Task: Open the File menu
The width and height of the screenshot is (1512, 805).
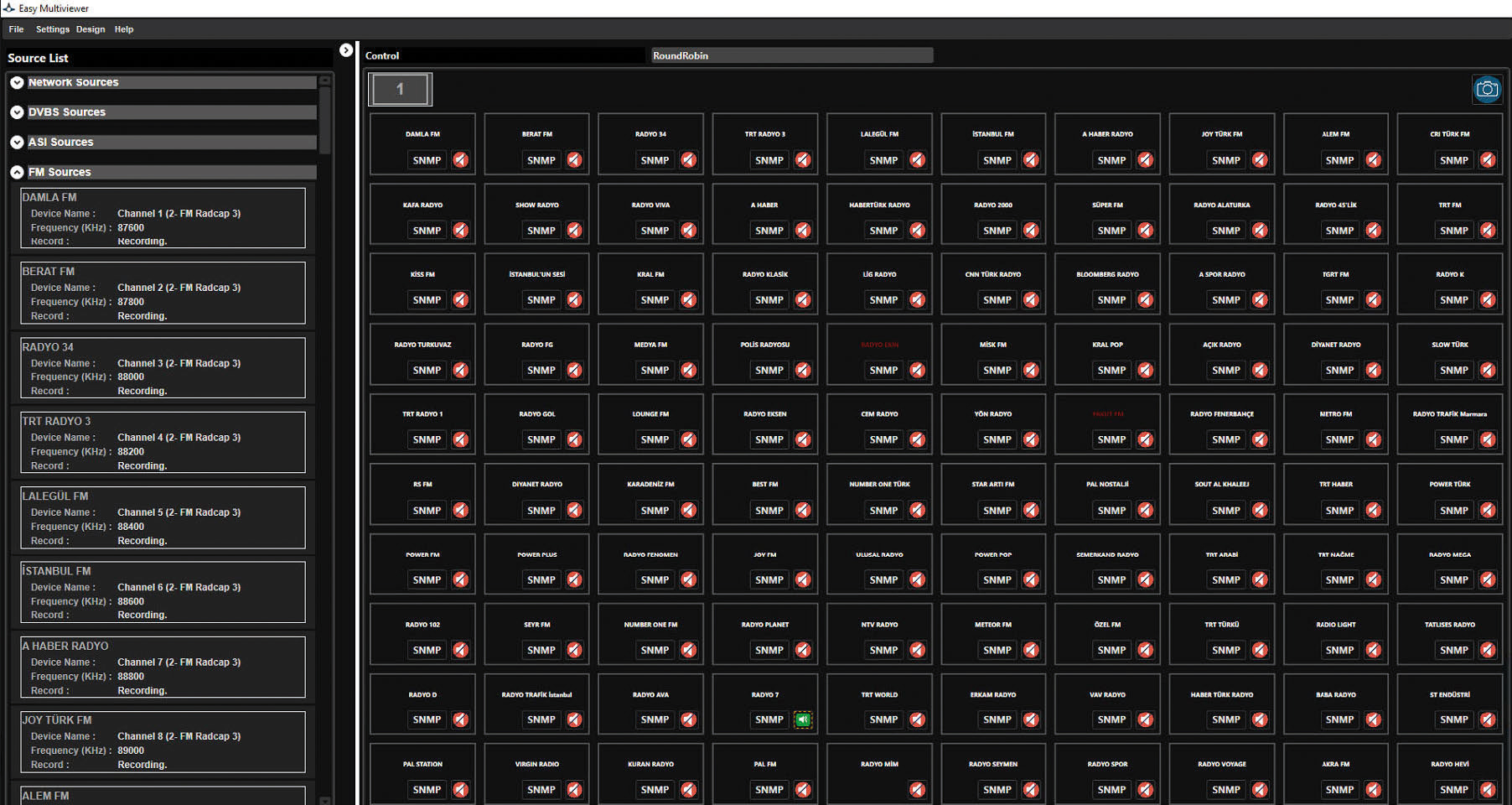Action: (x=16, y=29)
